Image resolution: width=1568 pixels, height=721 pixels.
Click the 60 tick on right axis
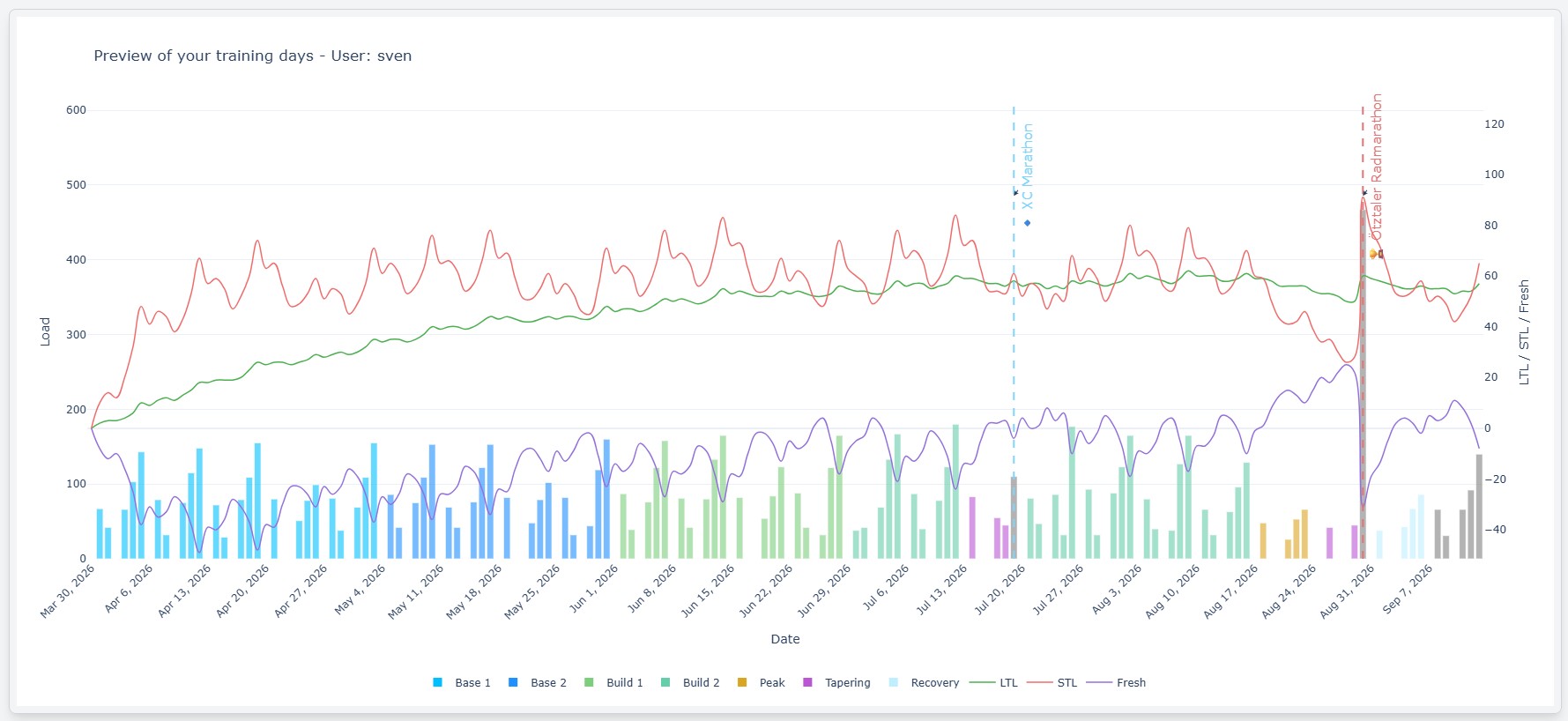(1490, 276)
